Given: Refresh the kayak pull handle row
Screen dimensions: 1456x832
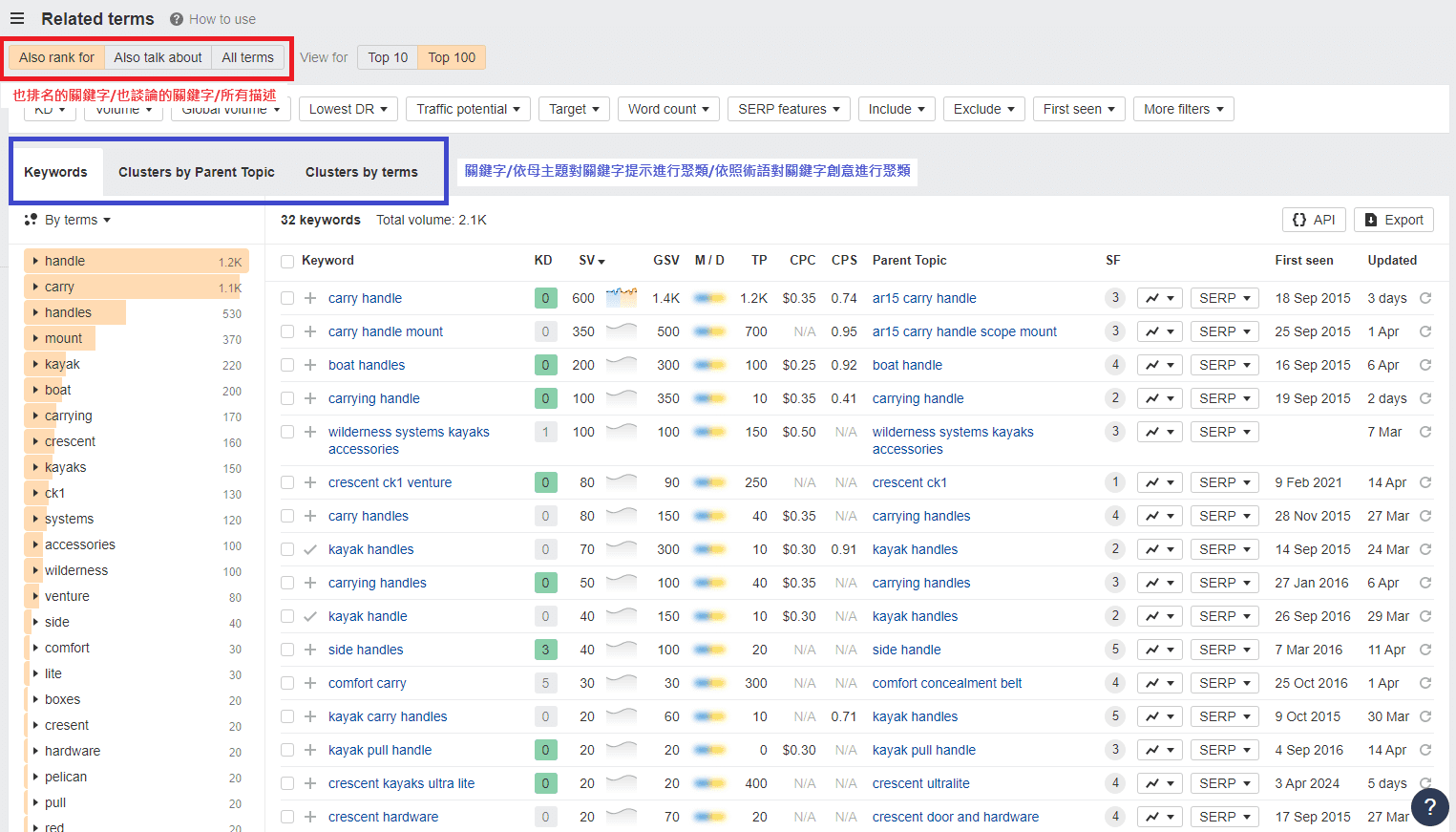Looking at the screenshot, I should [1425, 750].
